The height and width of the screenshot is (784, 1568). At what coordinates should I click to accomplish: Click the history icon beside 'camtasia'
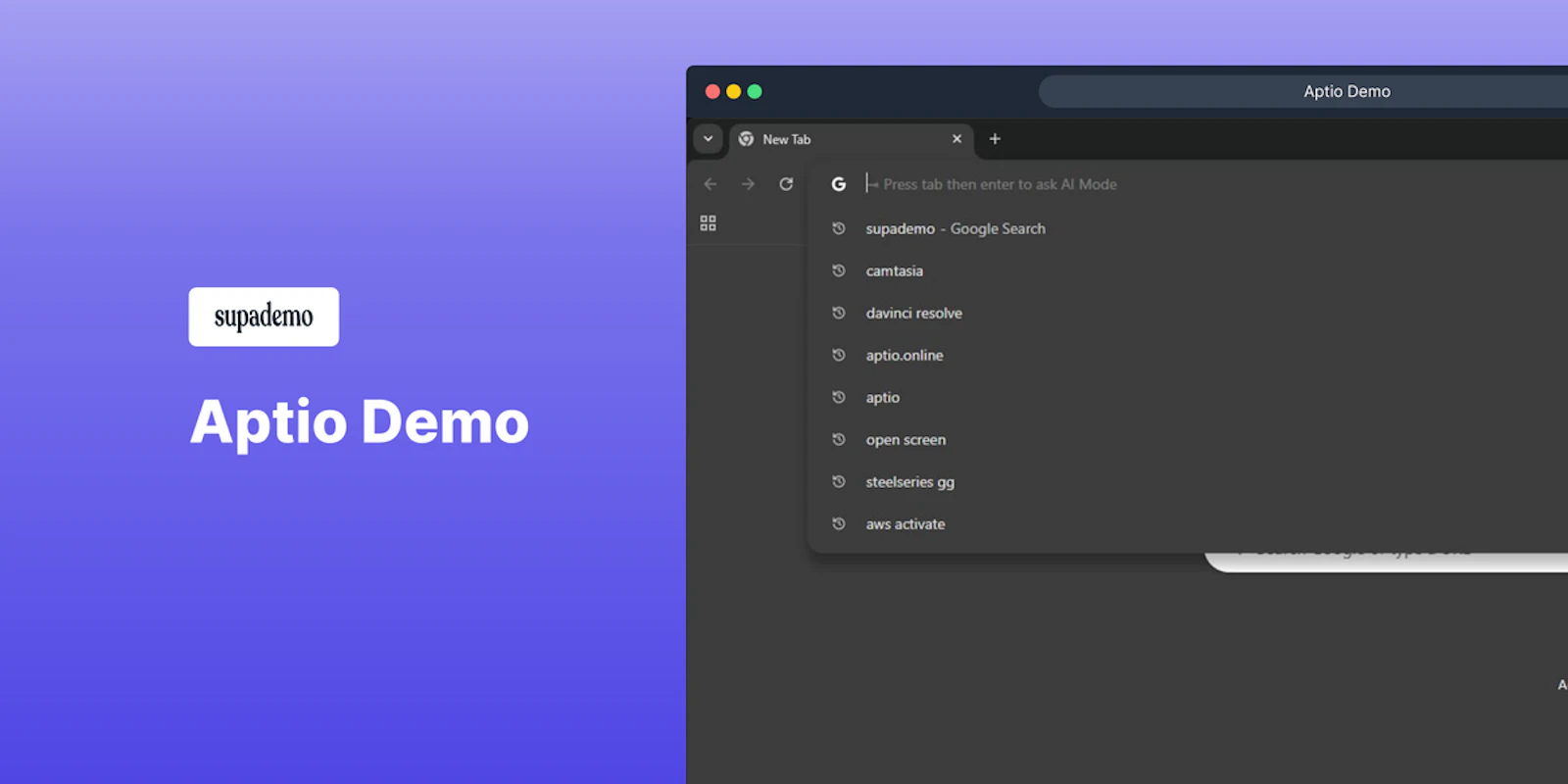(839, 270)
